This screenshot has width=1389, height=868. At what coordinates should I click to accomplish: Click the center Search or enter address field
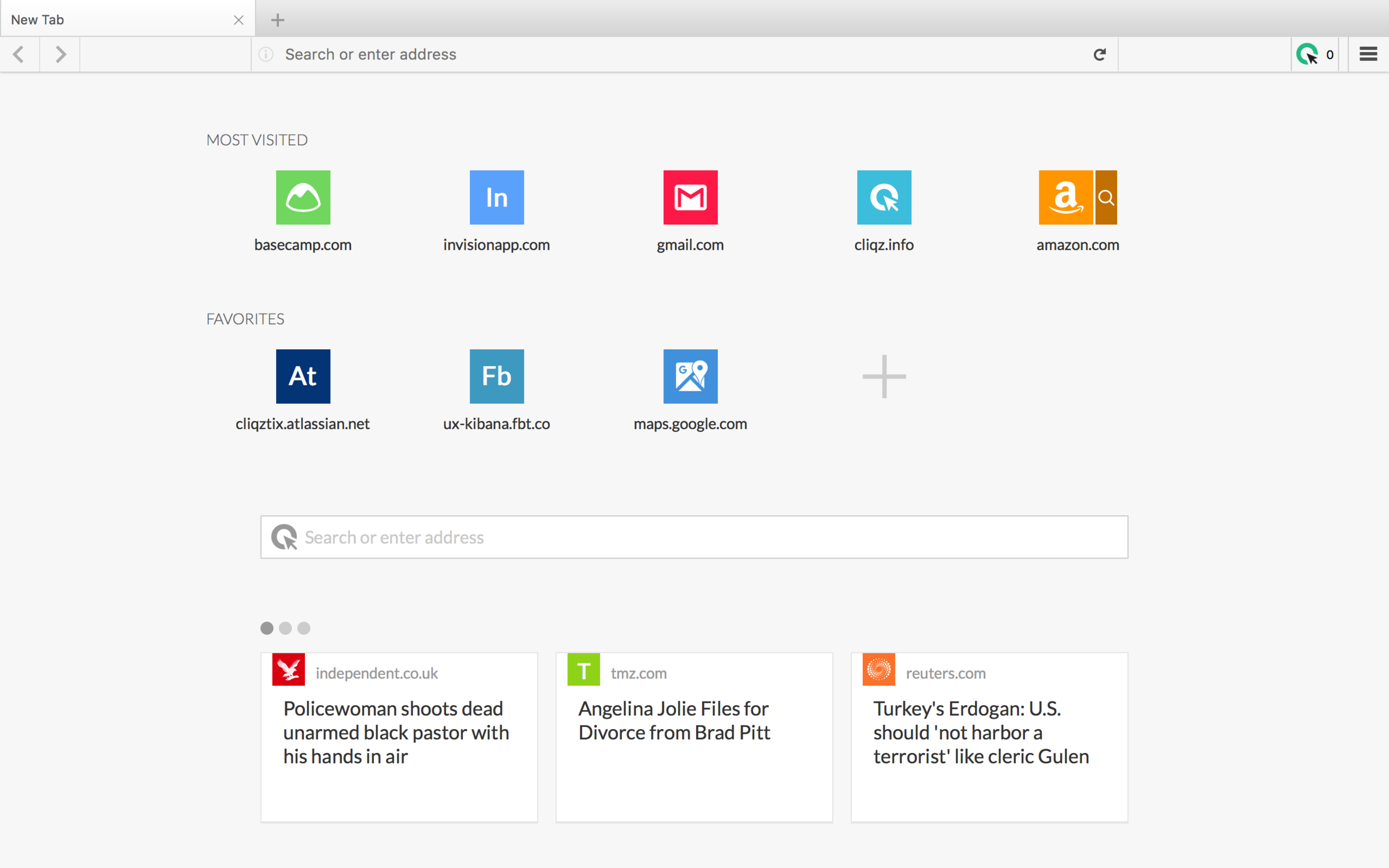694,537
